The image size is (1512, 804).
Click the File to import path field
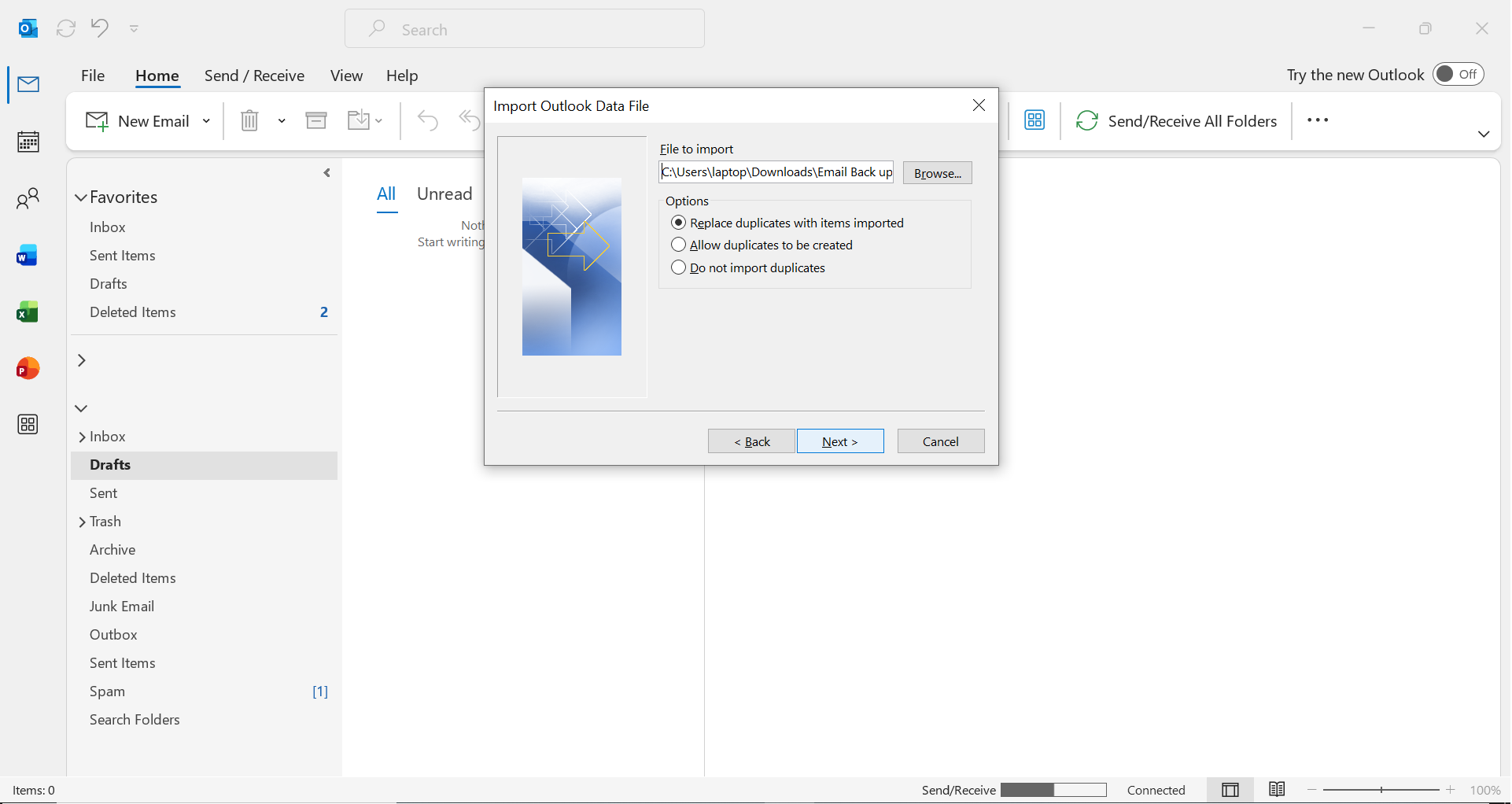coord(776,172)
